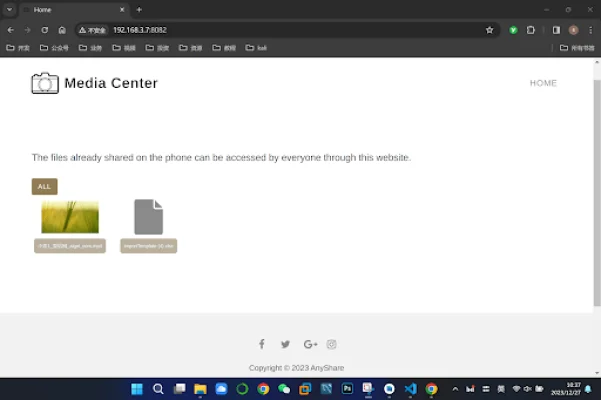
Task: Click the address bar showing 192.168.3.7:8082
Action: (x=280, y=30)
